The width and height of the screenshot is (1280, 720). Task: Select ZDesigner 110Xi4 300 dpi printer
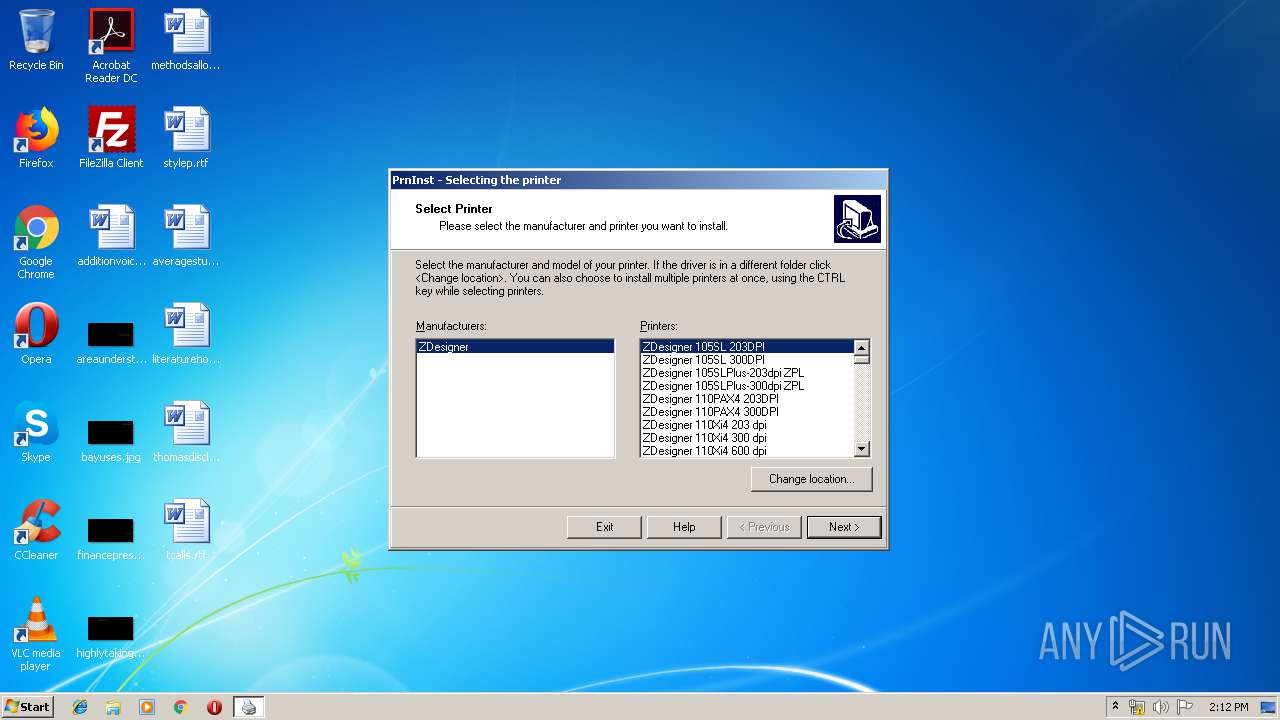746,438
